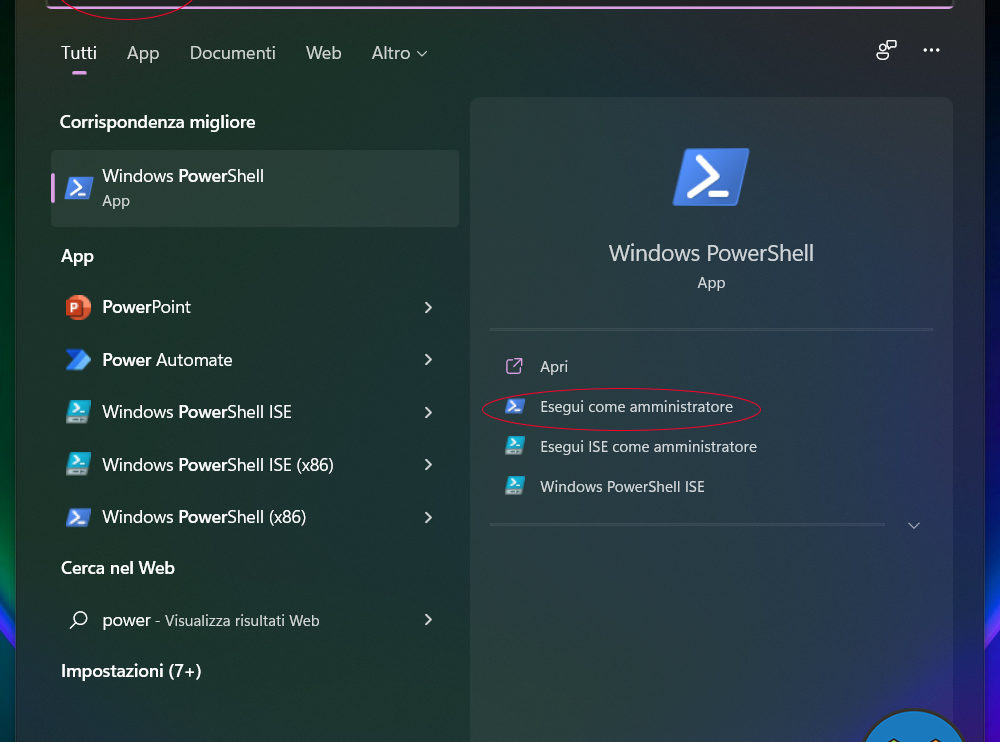Viewport: 1000px width, 742px height.
Task: Select the Power Automate result text
Action: 167,360
